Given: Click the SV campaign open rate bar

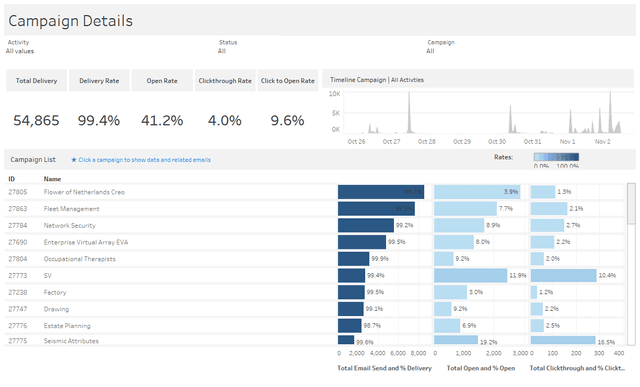Looking at the screenshot, I should (x=470, y=276).
